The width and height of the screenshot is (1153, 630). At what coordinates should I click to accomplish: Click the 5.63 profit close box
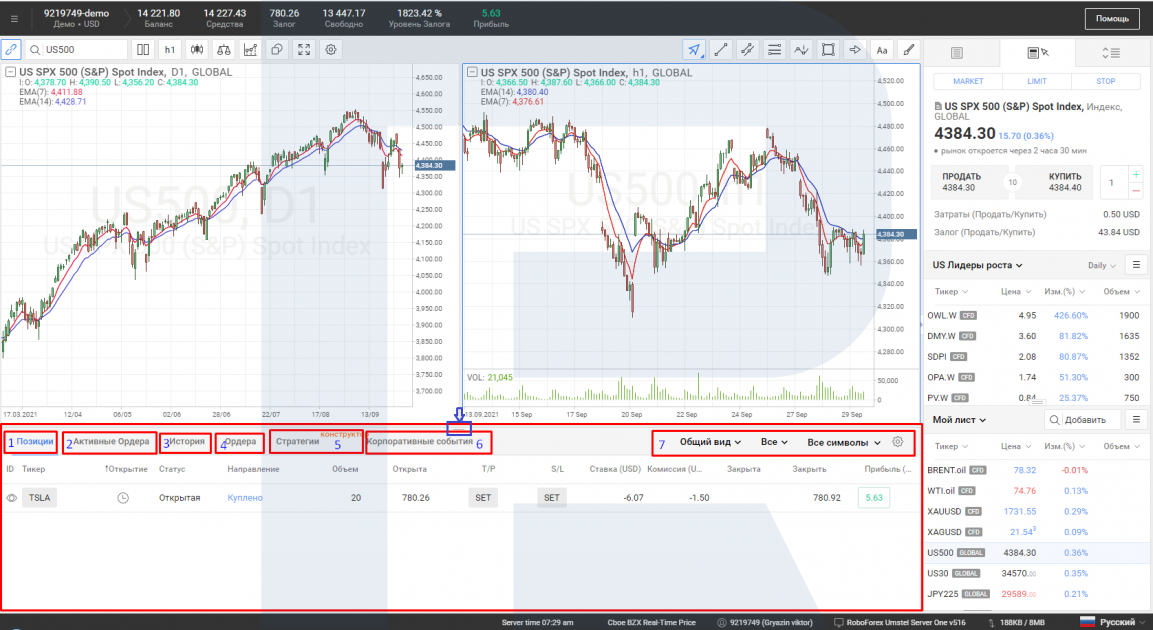point(874,498)
